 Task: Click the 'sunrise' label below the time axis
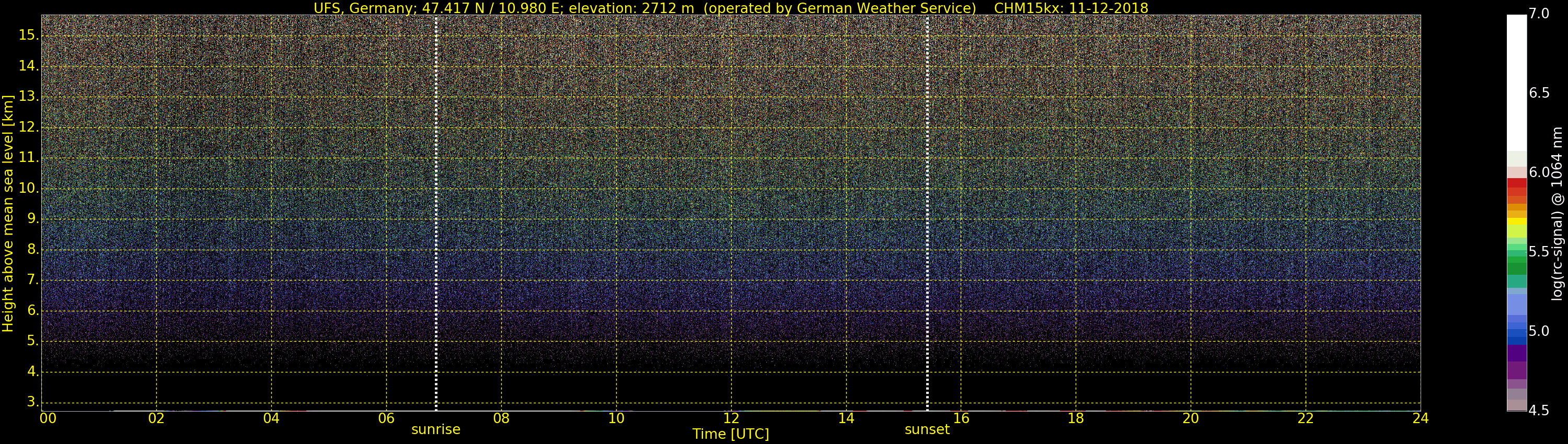(x=436, y=429)
